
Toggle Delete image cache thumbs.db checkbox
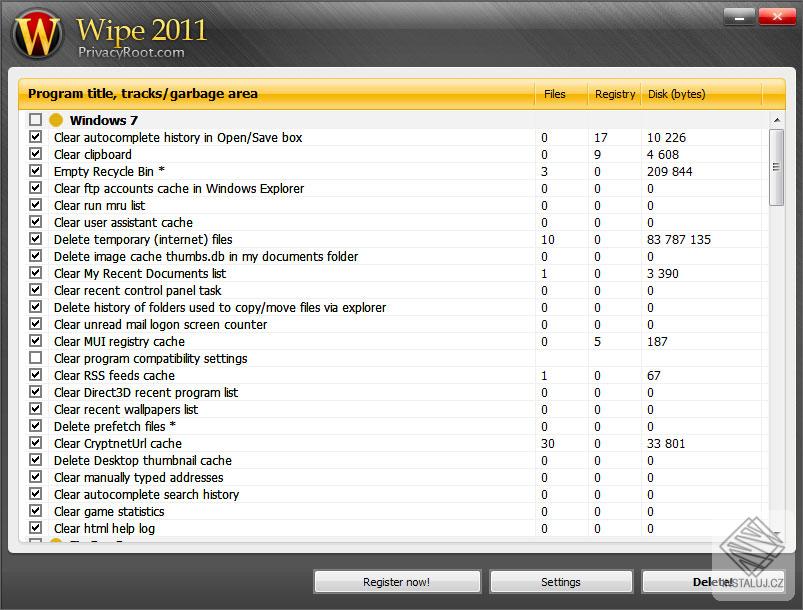click(x=35, y=256)
